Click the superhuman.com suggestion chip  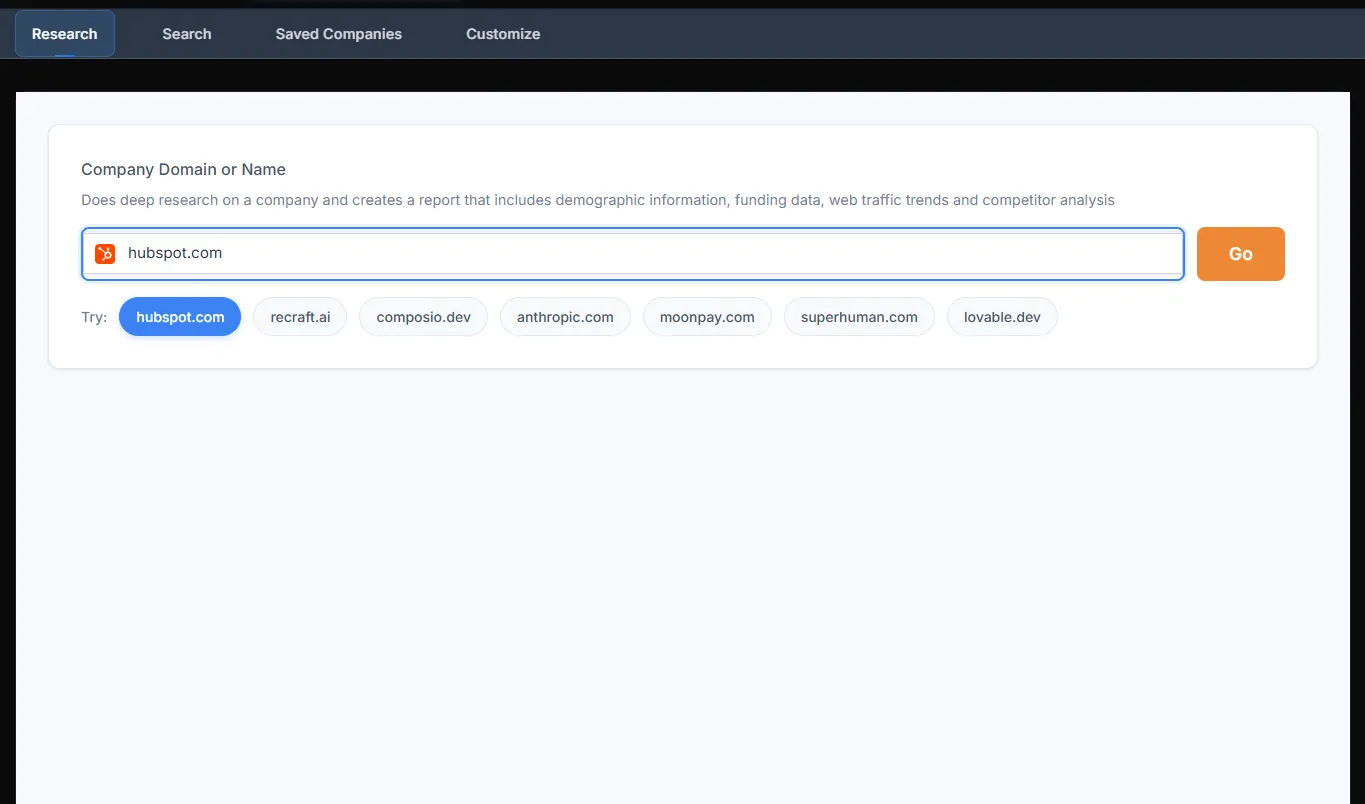pyautogui.click(x=859, y=317)
